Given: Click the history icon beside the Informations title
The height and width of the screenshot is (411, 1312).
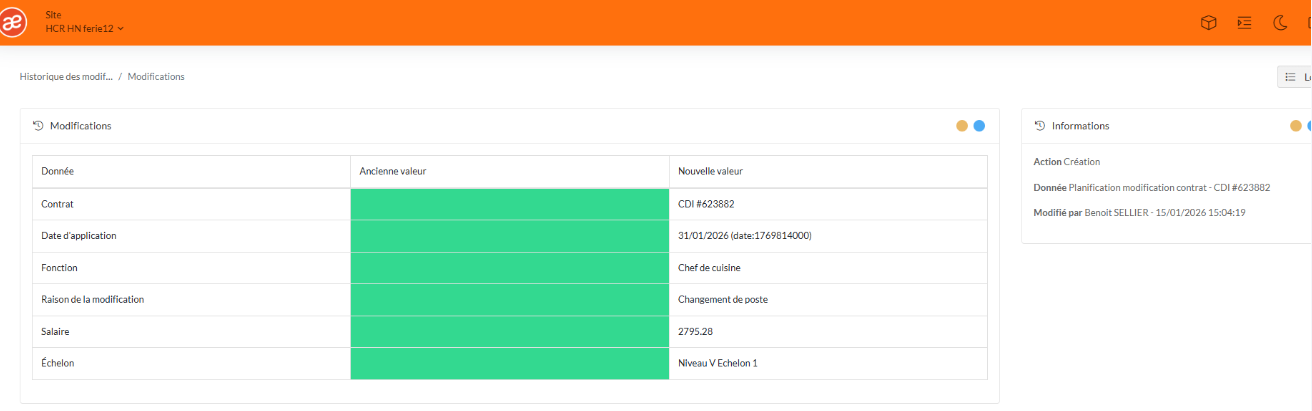Looking at the screenshot, I should point(1040,126).
